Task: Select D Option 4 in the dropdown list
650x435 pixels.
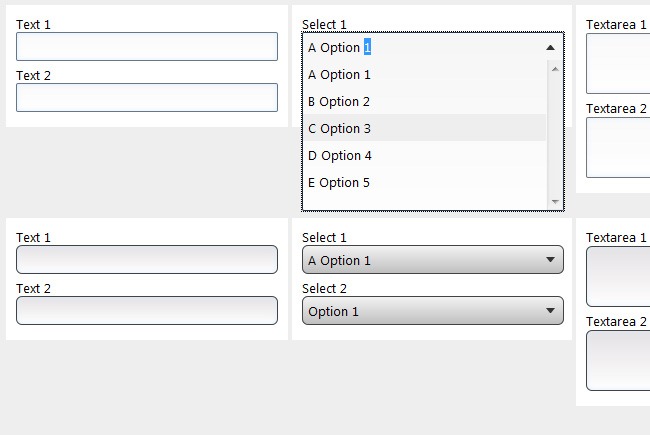Action: (x=424, y=155)
